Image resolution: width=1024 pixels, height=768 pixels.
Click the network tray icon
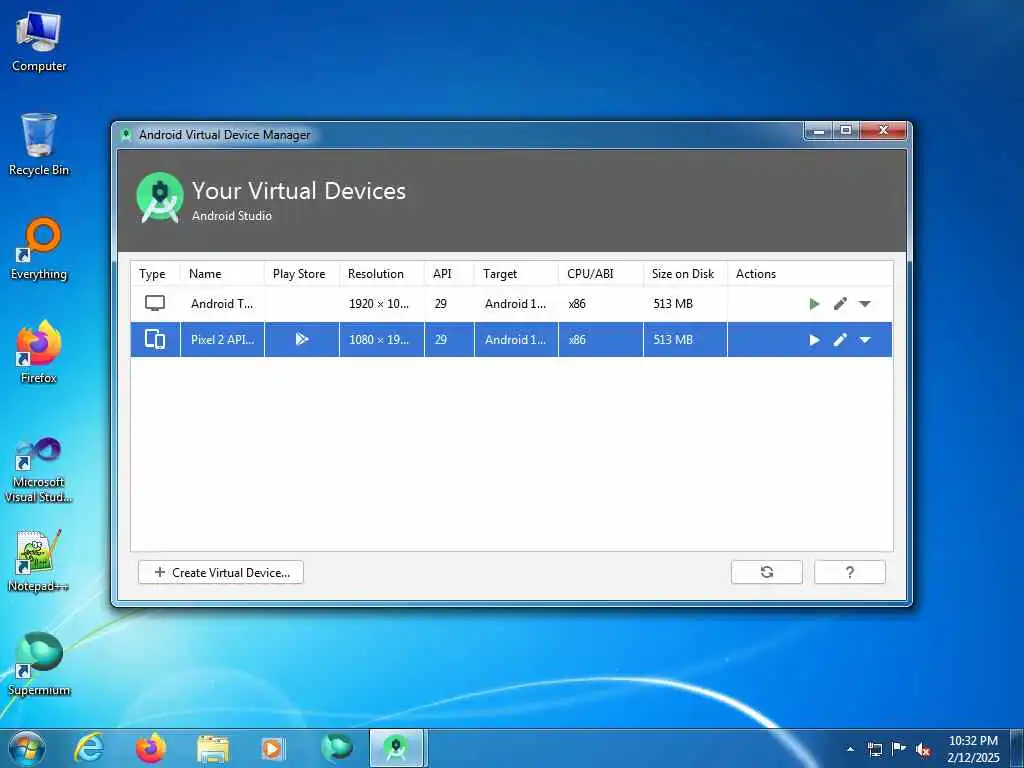tap(874, 749)
